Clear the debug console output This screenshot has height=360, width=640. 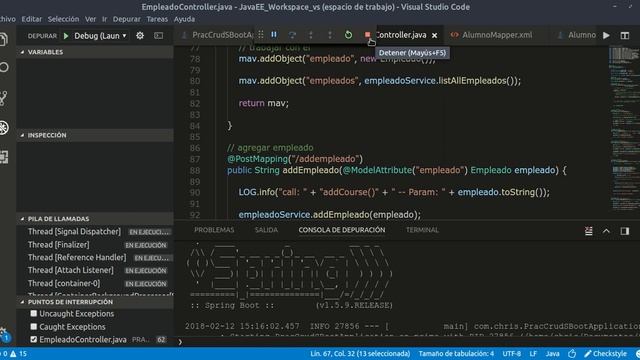pyautogui.click(x=589, y=231)
